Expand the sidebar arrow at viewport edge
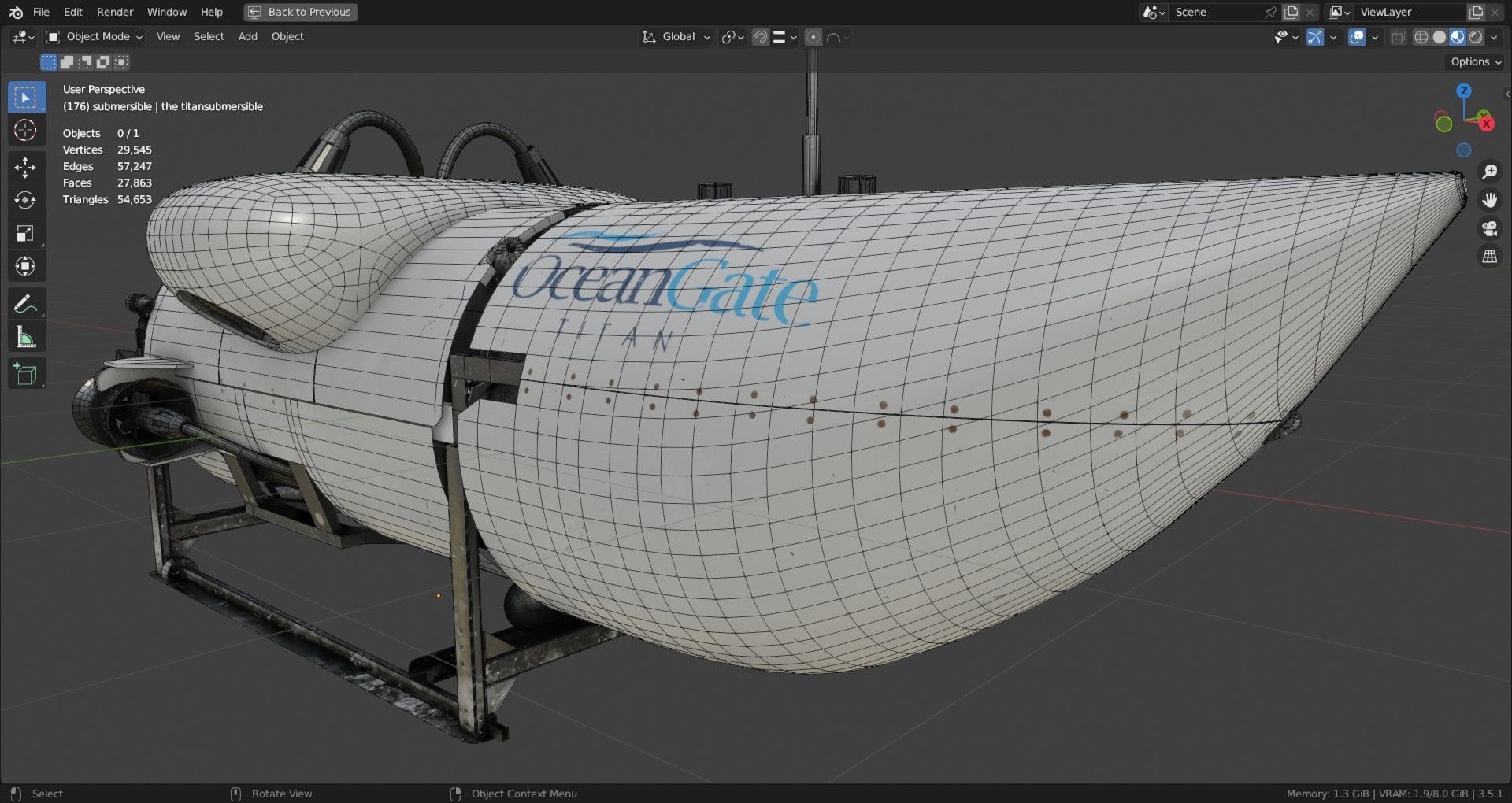Image resolution: width=1512 pixels, height=803 pixels. click(x=1506, y=94)
